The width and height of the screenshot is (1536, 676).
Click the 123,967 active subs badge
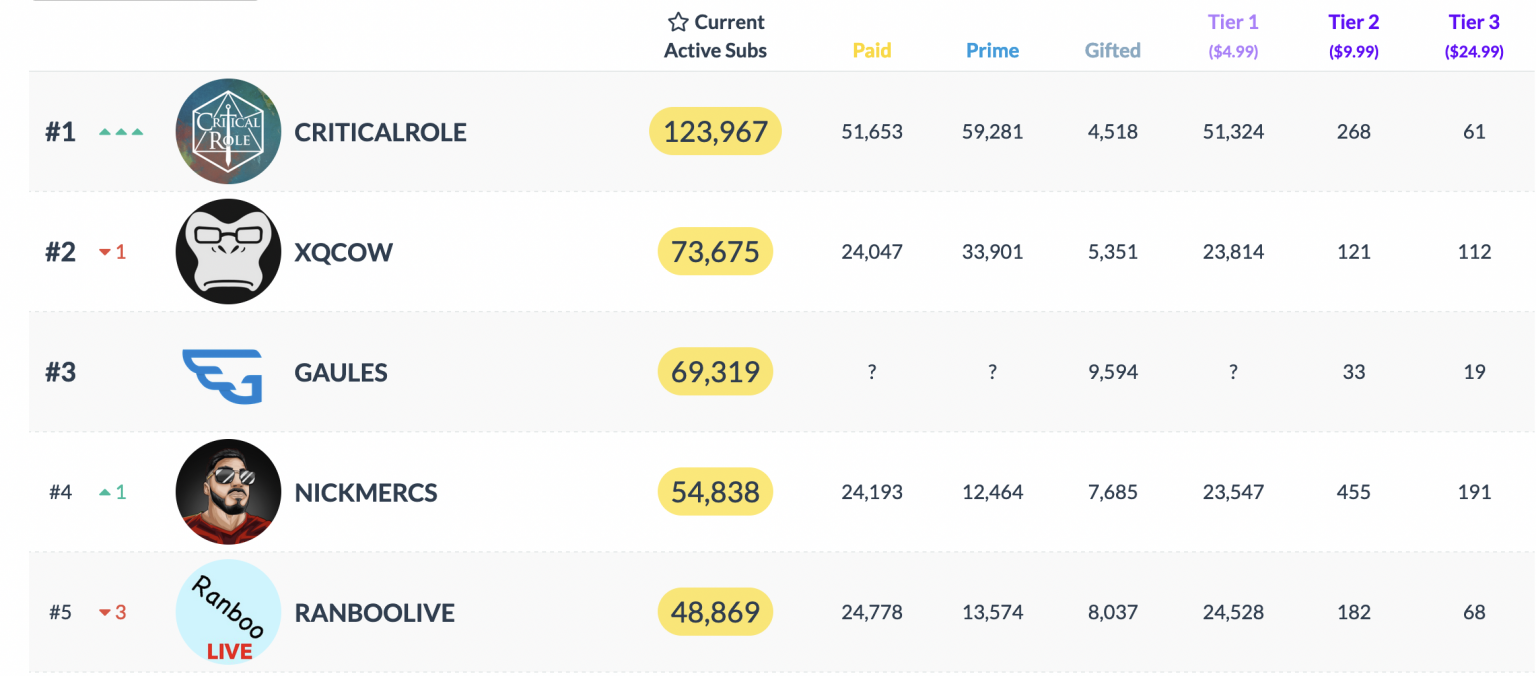pyautogui.click(x=715, y=131)
